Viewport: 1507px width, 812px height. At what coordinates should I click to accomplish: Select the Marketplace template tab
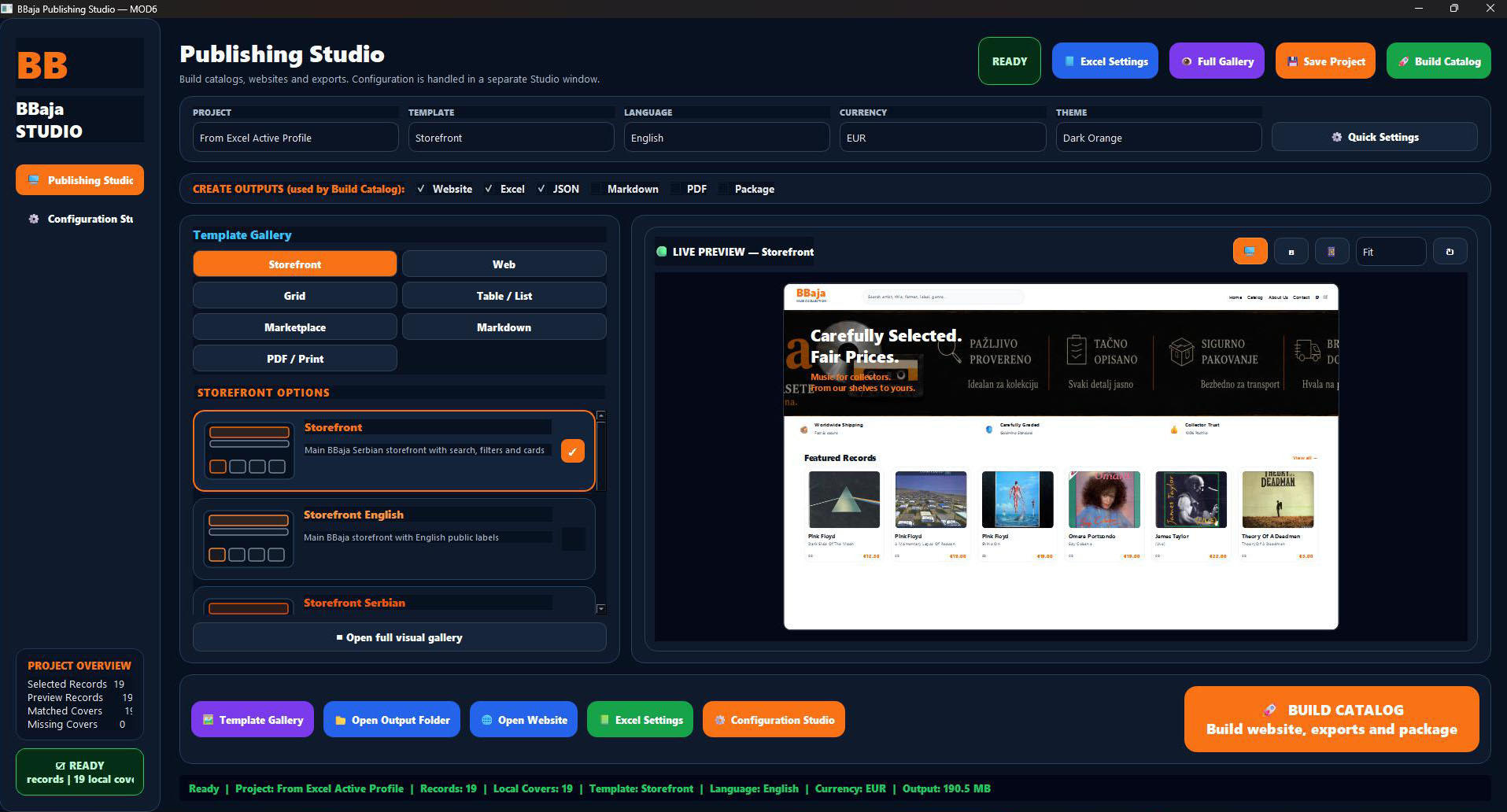(x=295, y=327)
